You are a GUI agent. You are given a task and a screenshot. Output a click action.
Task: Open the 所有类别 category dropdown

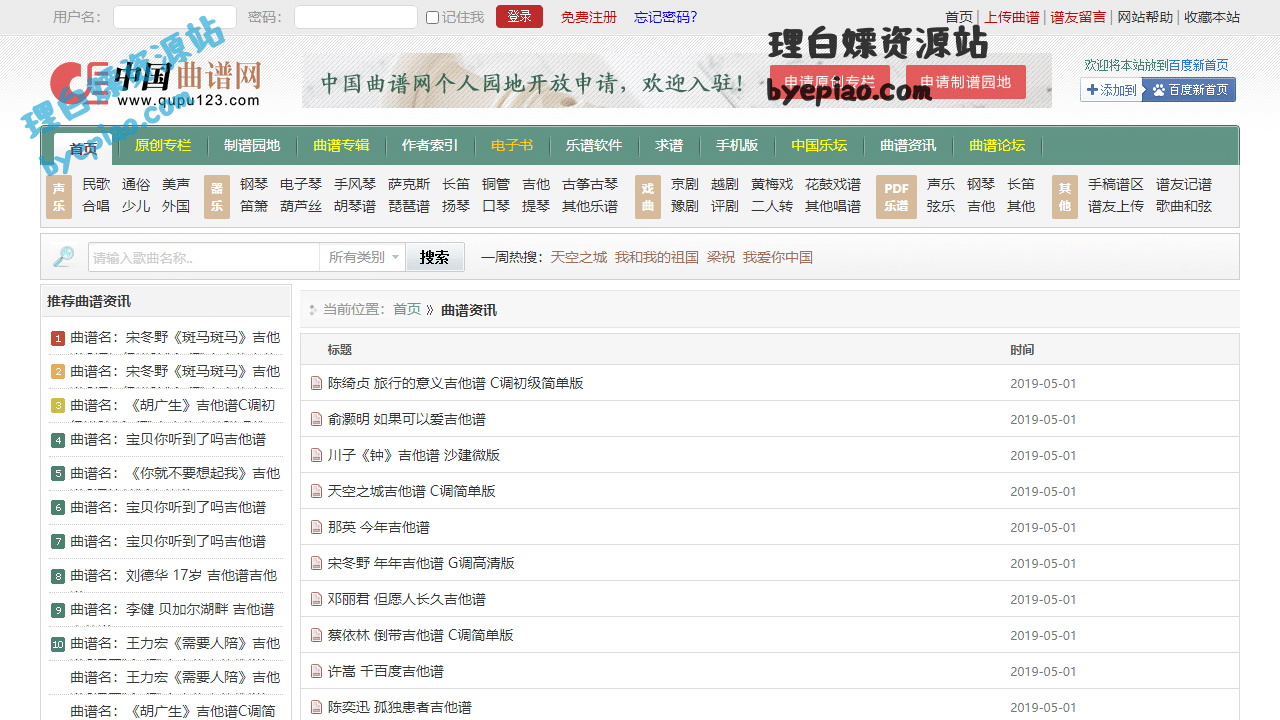363,257
